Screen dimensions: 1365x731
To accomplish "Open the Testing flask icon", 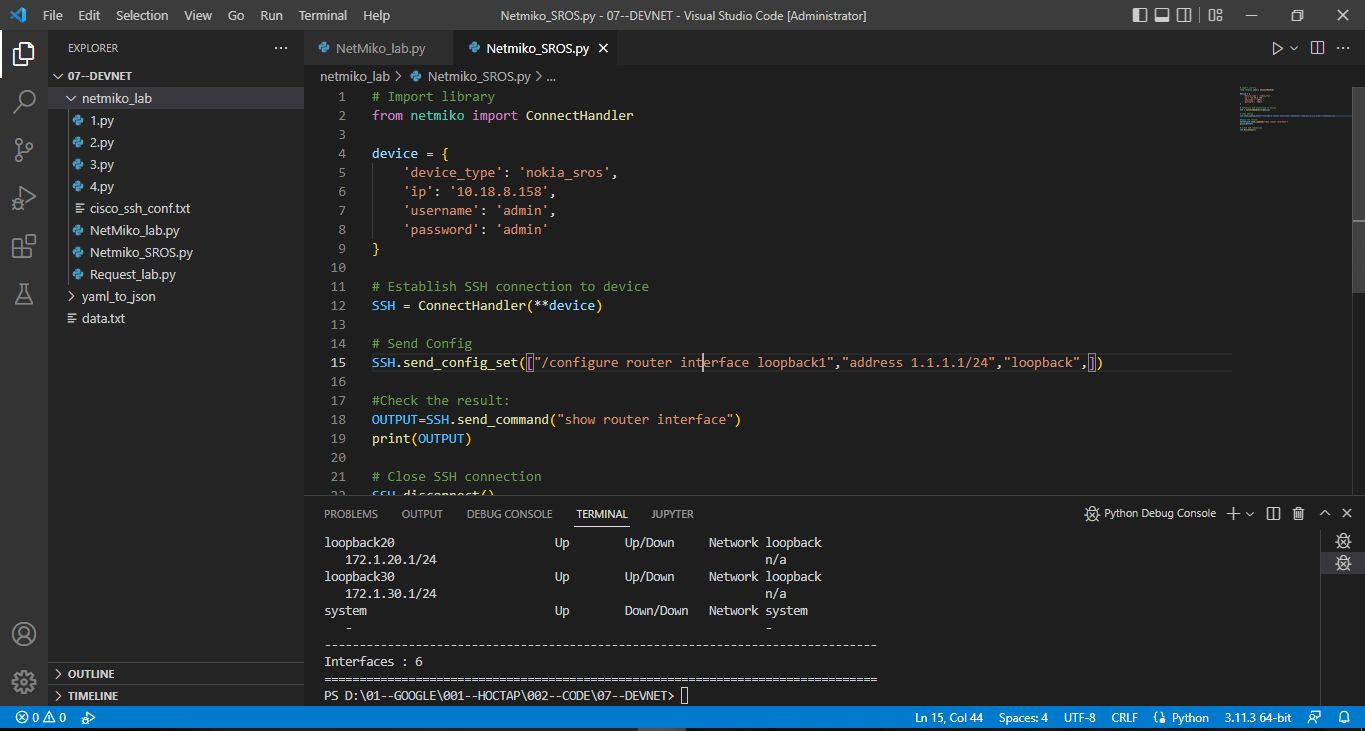I will (x=24, y=293).
